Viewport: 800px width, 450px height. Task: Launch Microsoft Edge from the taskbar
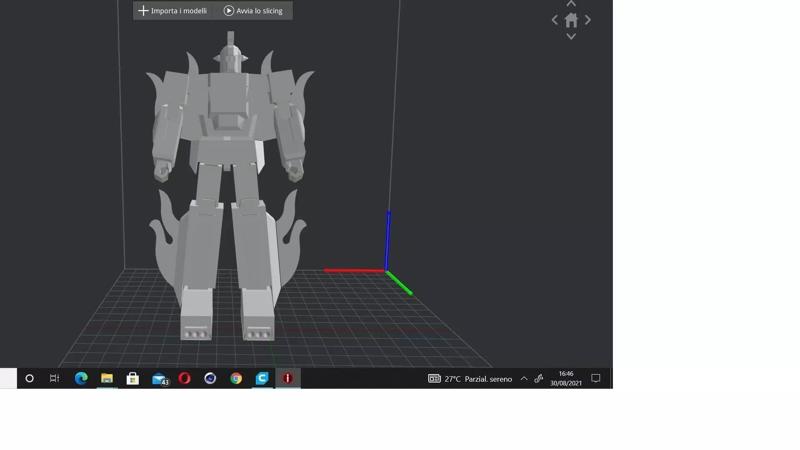81,378
